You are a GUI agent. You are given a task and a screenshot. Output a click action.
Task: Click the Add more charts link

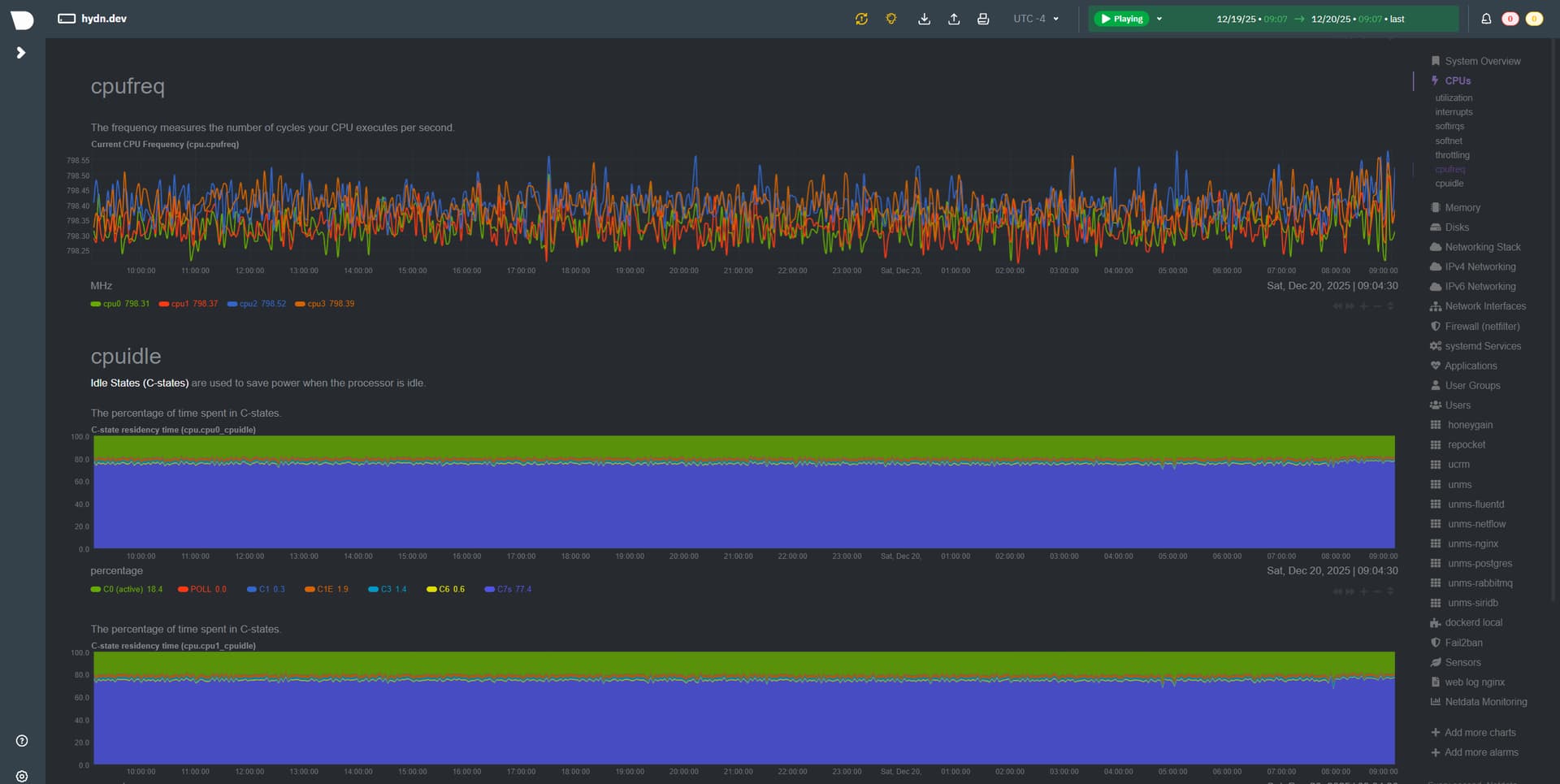click(1479, 733)
